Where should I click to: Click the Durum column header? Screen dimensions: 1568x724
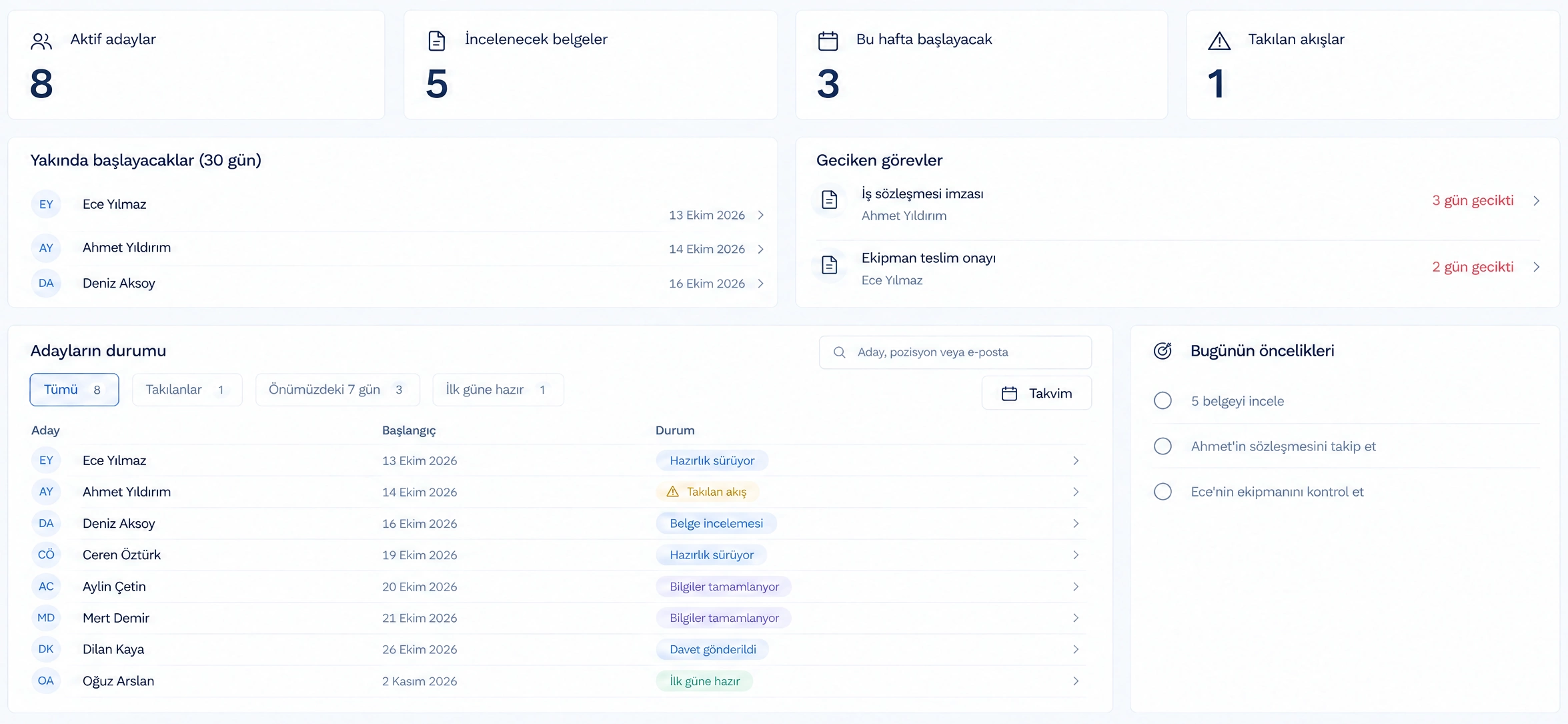675,430
